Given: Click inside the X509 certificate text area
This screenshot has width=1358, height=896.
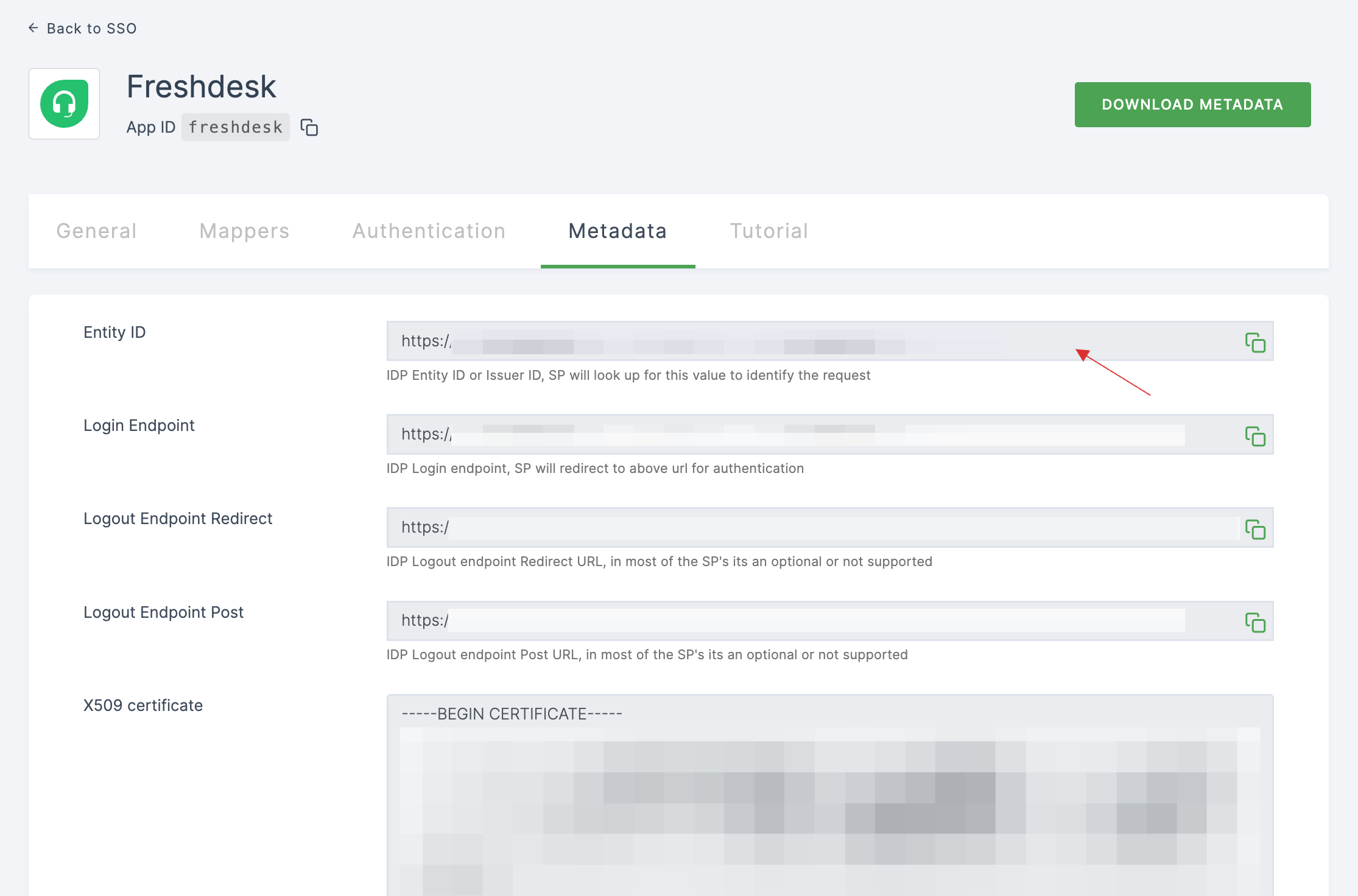Looking at the screenshot, I should pyautogui.click(x=830, y=795).
